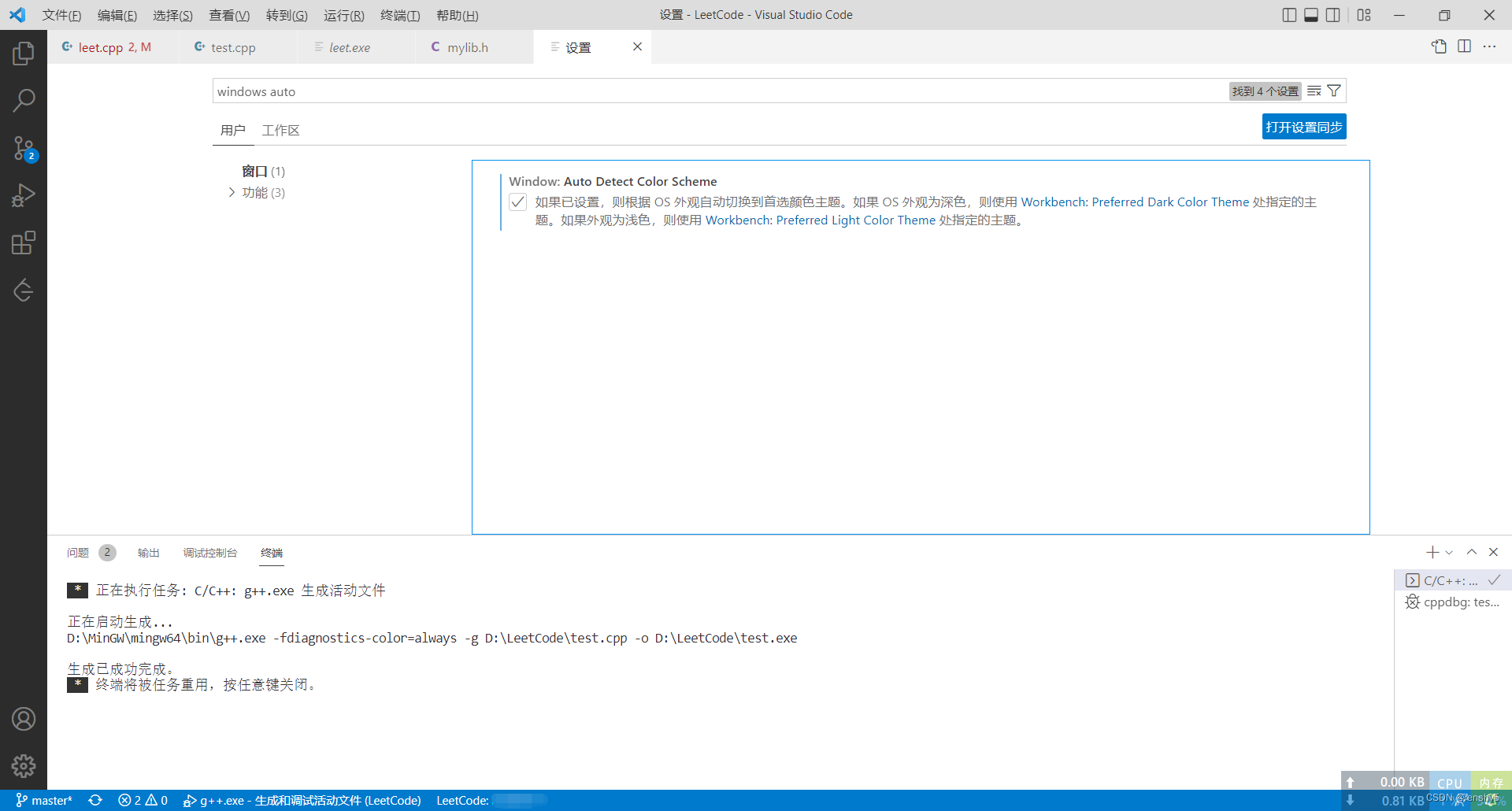Open Source Control view with badge 2
This screenshot has width=1512, height=811.
coord(24,148)
